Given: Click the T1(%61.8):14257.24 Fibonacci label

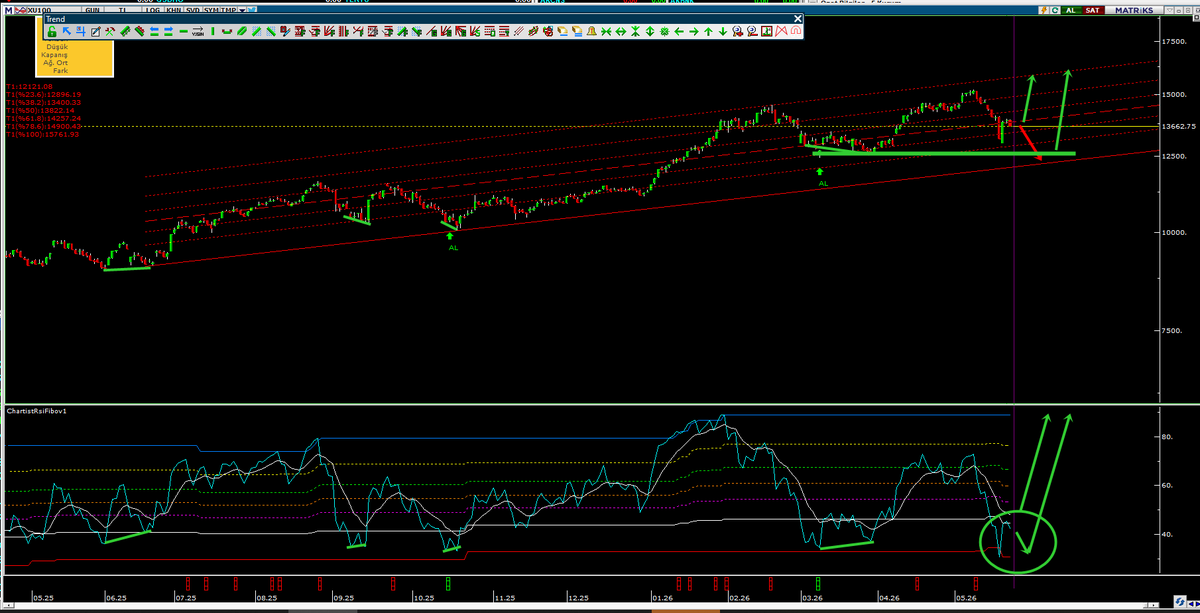Looking at the screenshot, I should (43, 118).
